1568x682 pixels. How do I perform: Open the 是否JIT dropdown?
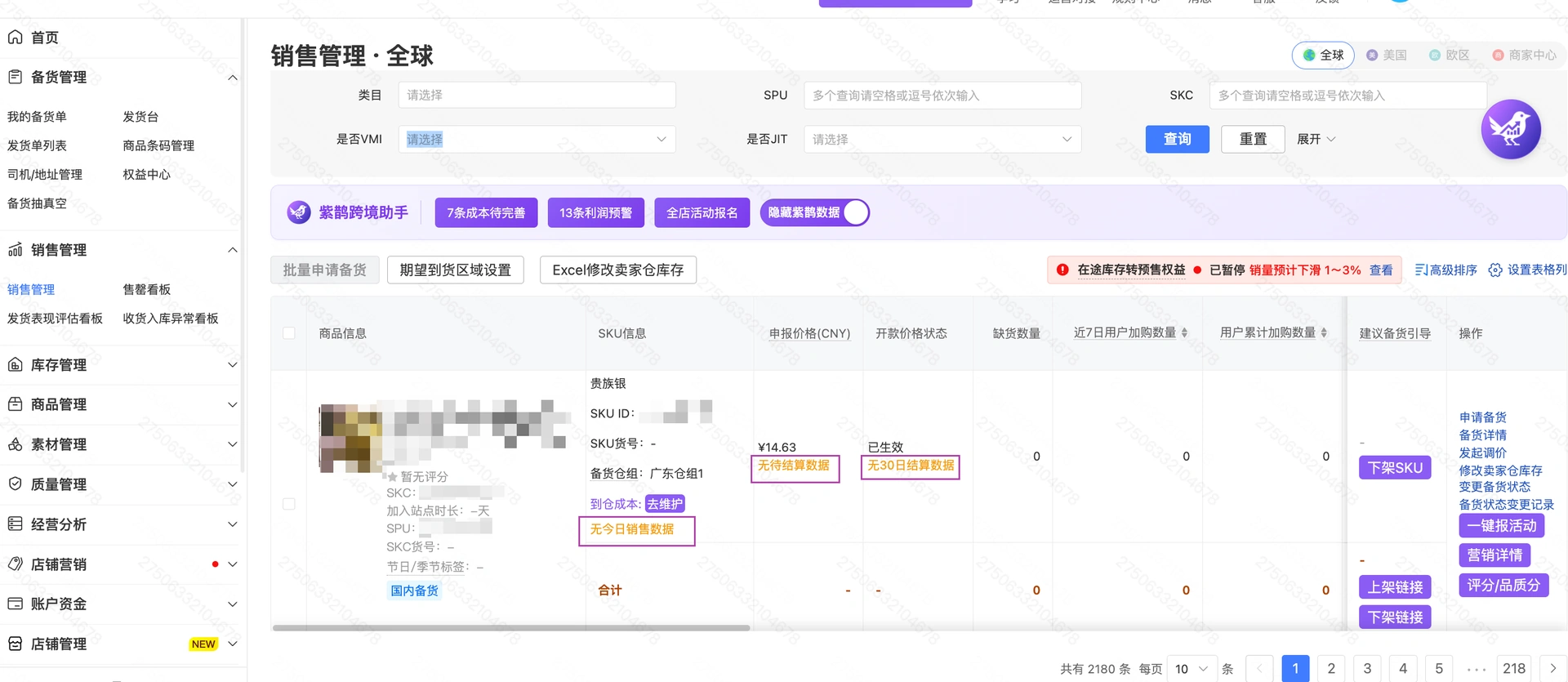pos(942,139)
